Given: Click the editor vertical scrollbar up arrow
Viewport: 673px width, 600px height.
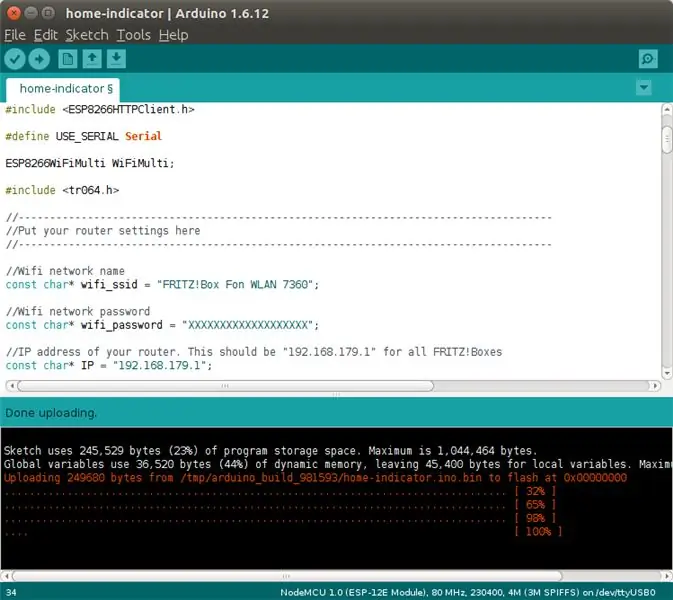Looking at the screenshot, I should point(667,109).
